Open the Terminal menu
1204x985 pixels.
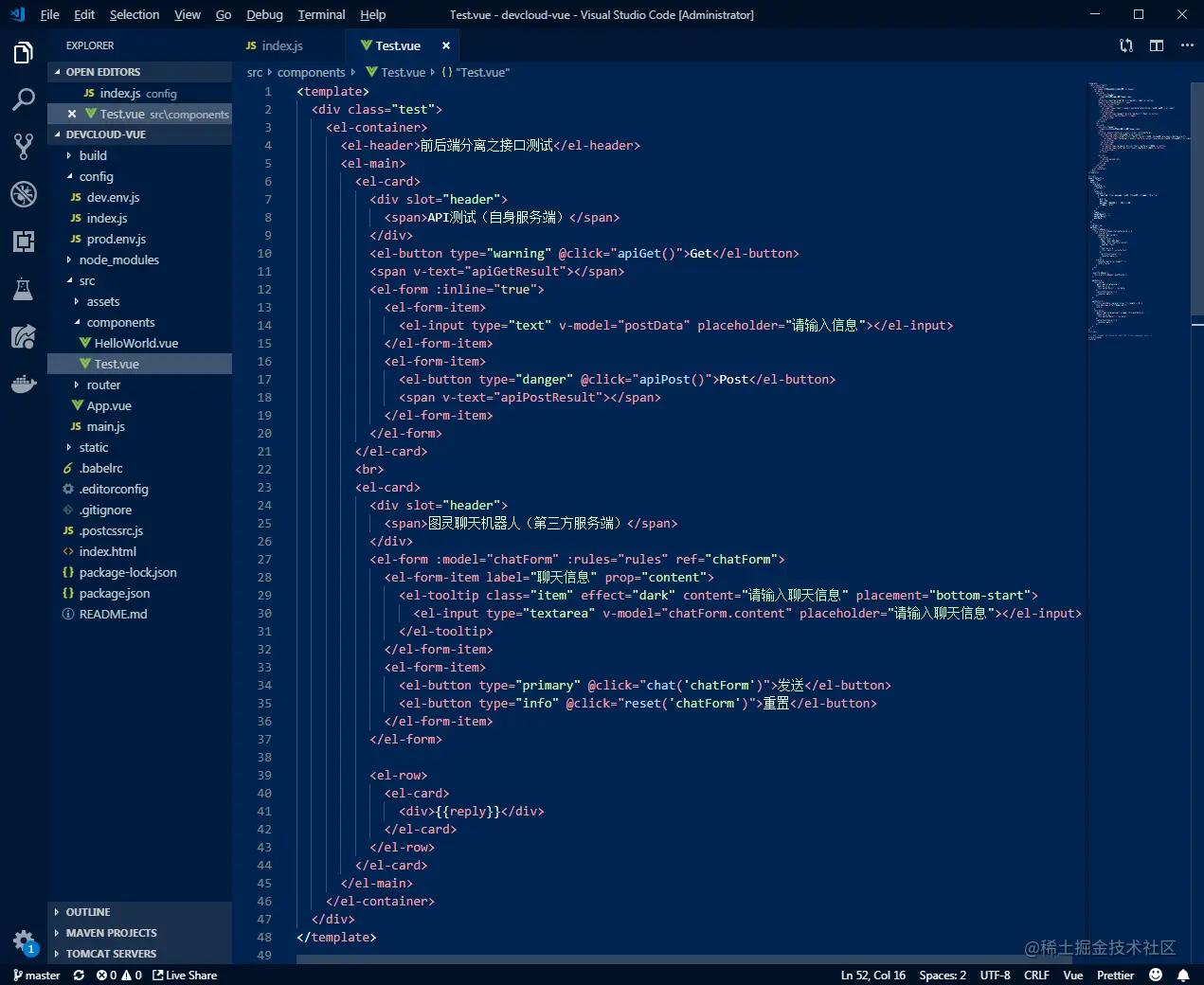(x=321, y=14)
